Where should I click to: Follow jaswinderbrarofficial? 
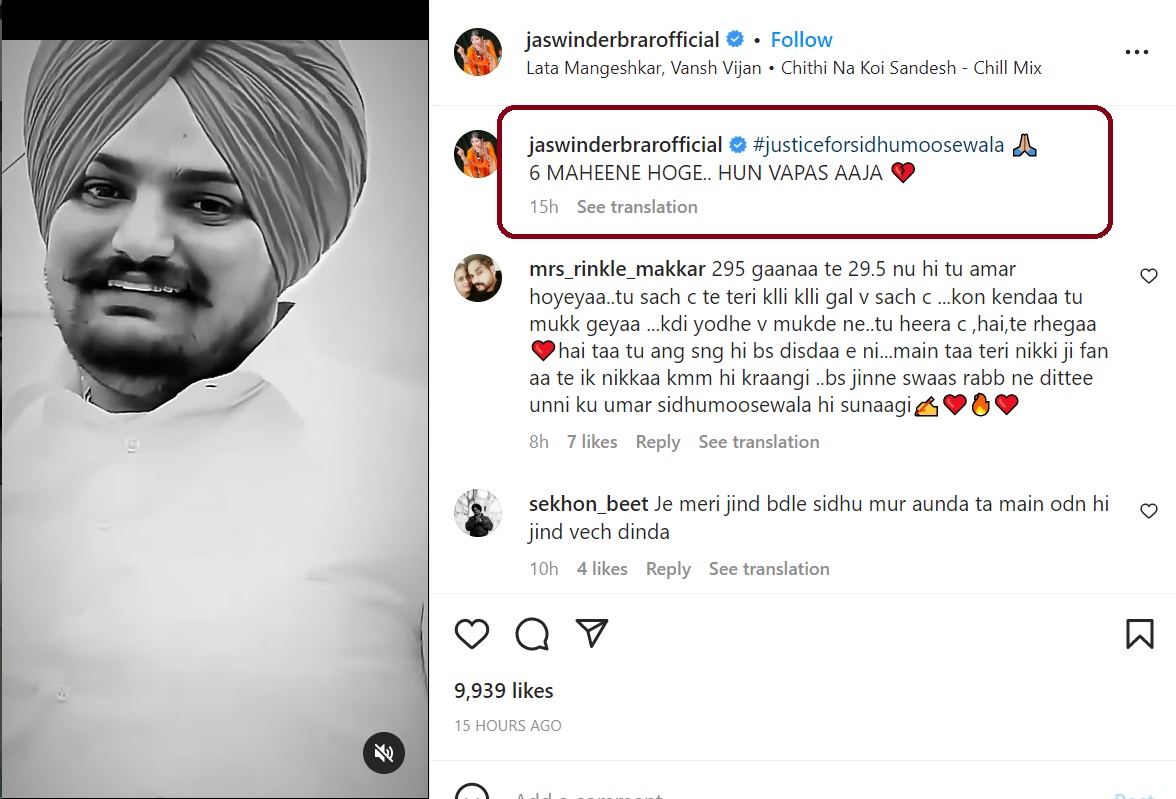tap(801, 40)
